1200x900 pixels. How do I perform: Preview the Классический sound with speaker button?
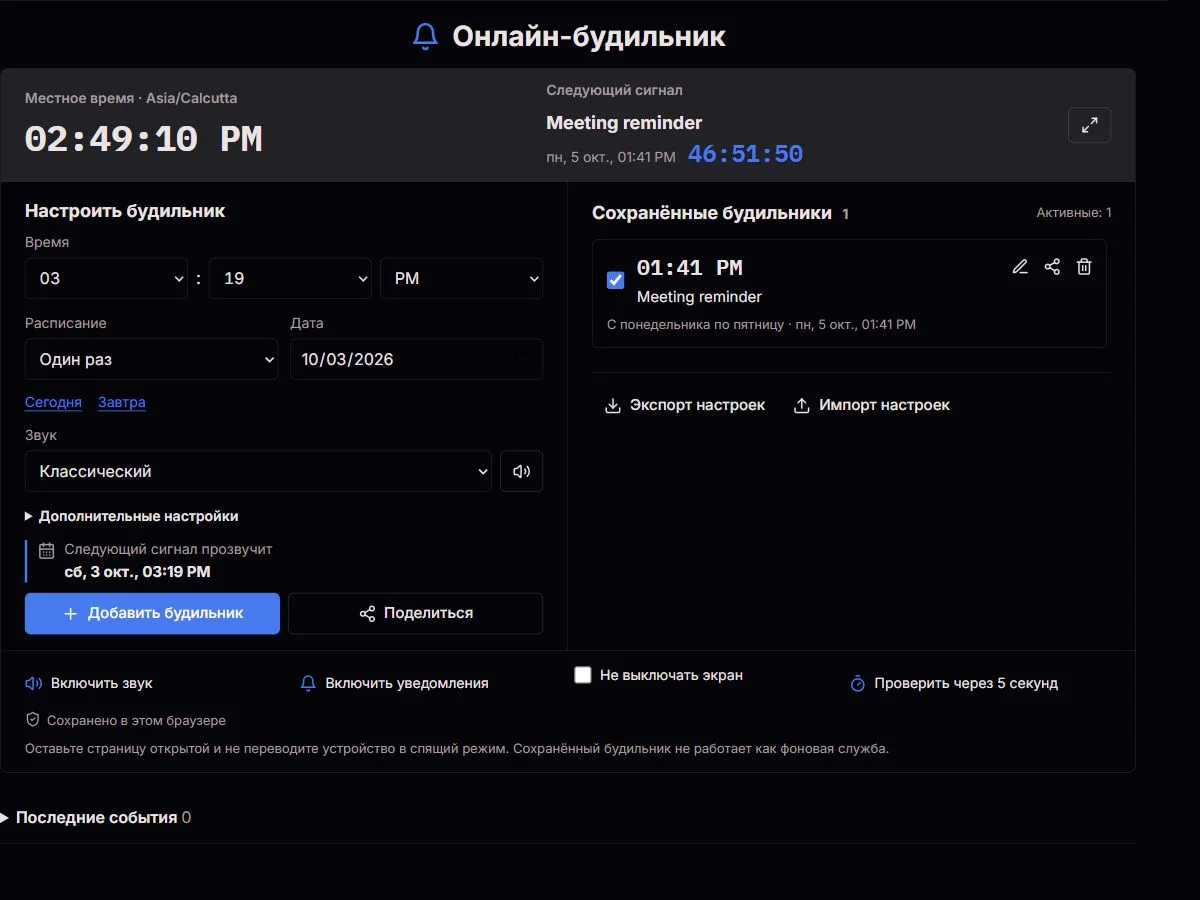coord(521,471)
